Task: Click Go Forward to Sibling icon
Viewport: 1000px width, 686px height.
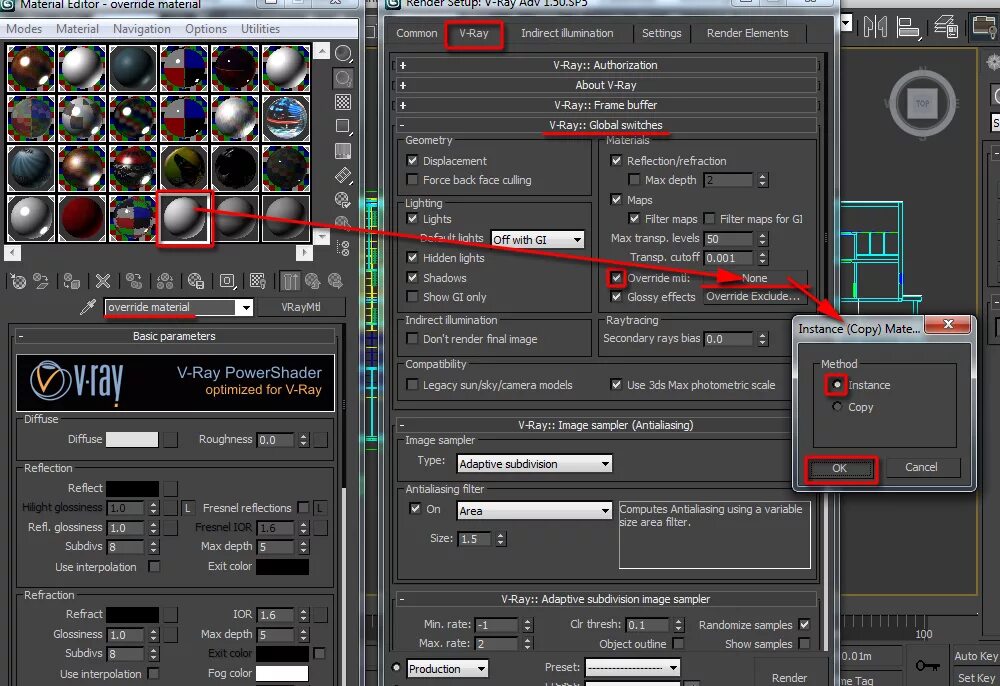Action: 335,281
